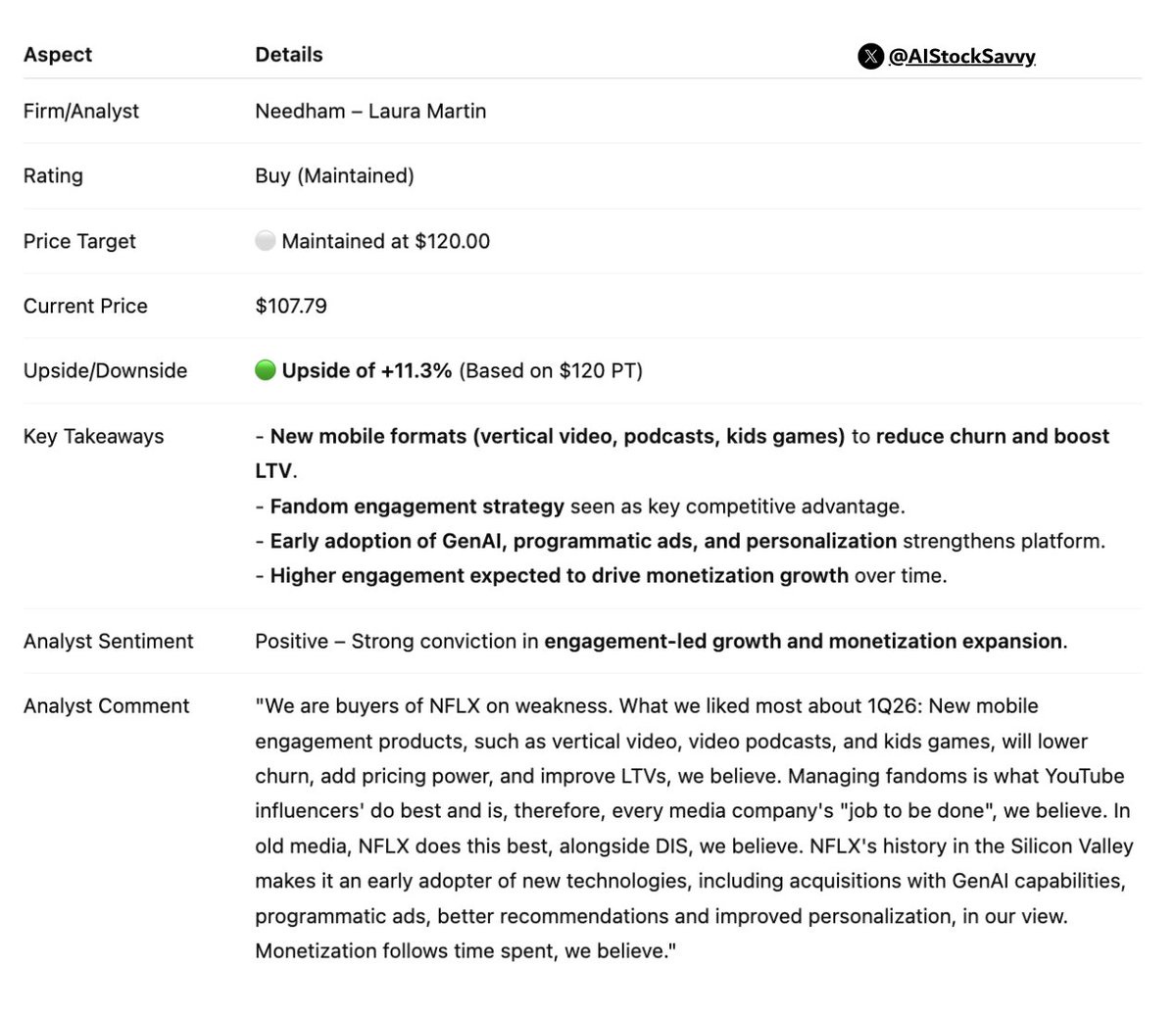1176x1013 pixels.
Task: Click the white circle beside Maintained at $120.00
Action: (265, 241)
